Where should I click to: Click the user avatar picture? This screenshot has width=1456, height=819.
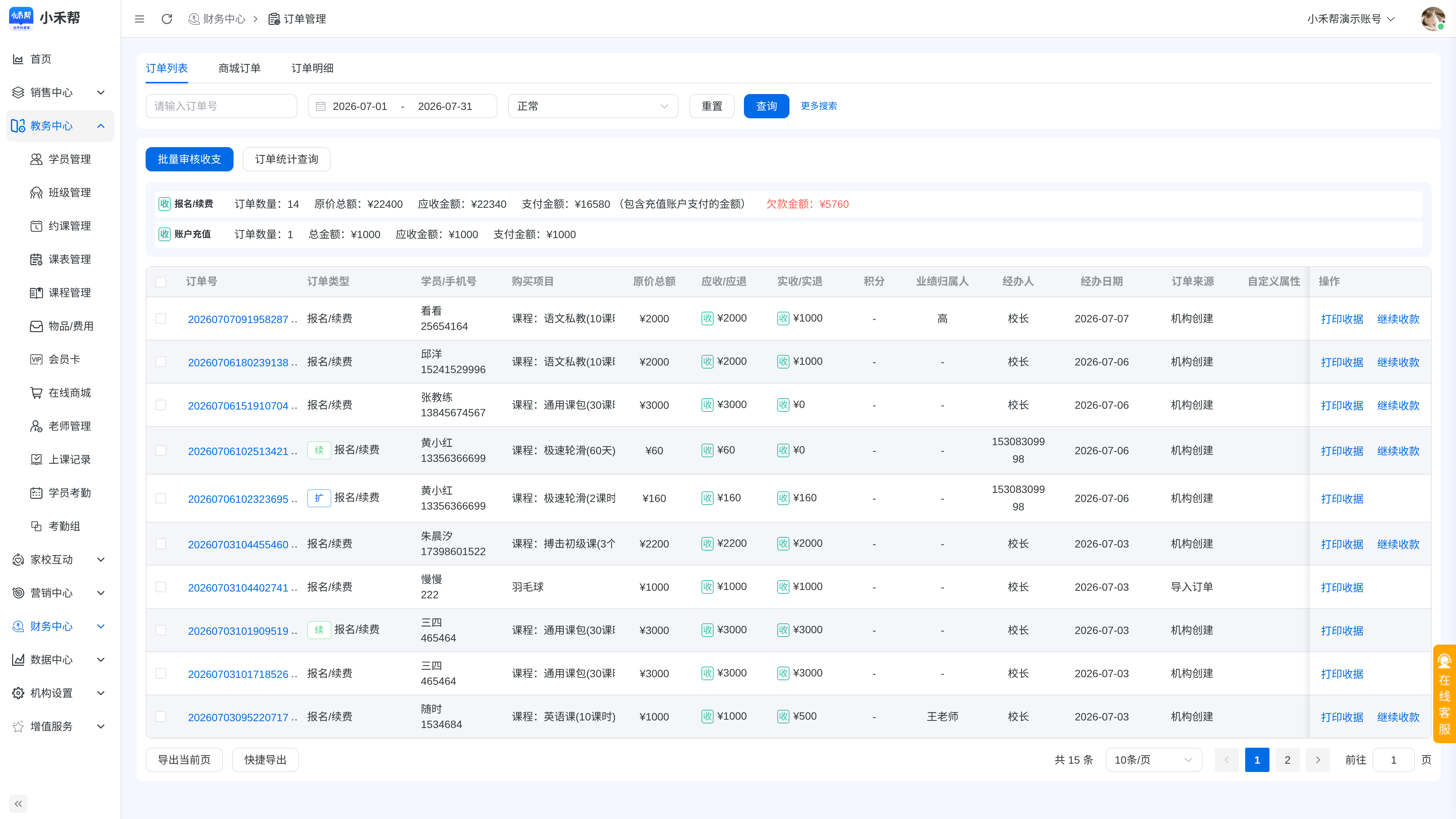pyautogui.click(x=1432, y=19)
